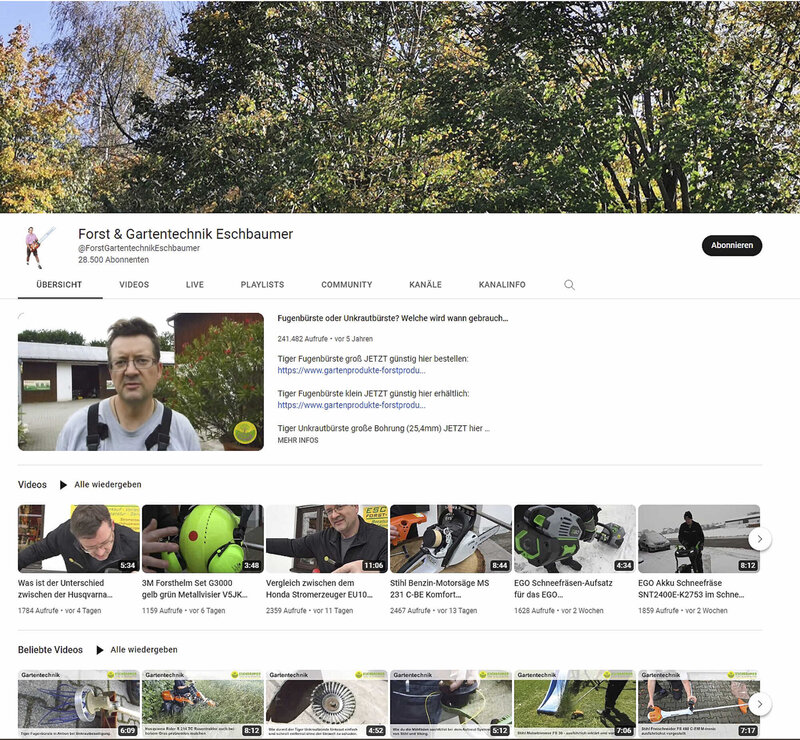Play the featured video thumbnail with man
The image size is (800, 740).
tap(141, 382)
